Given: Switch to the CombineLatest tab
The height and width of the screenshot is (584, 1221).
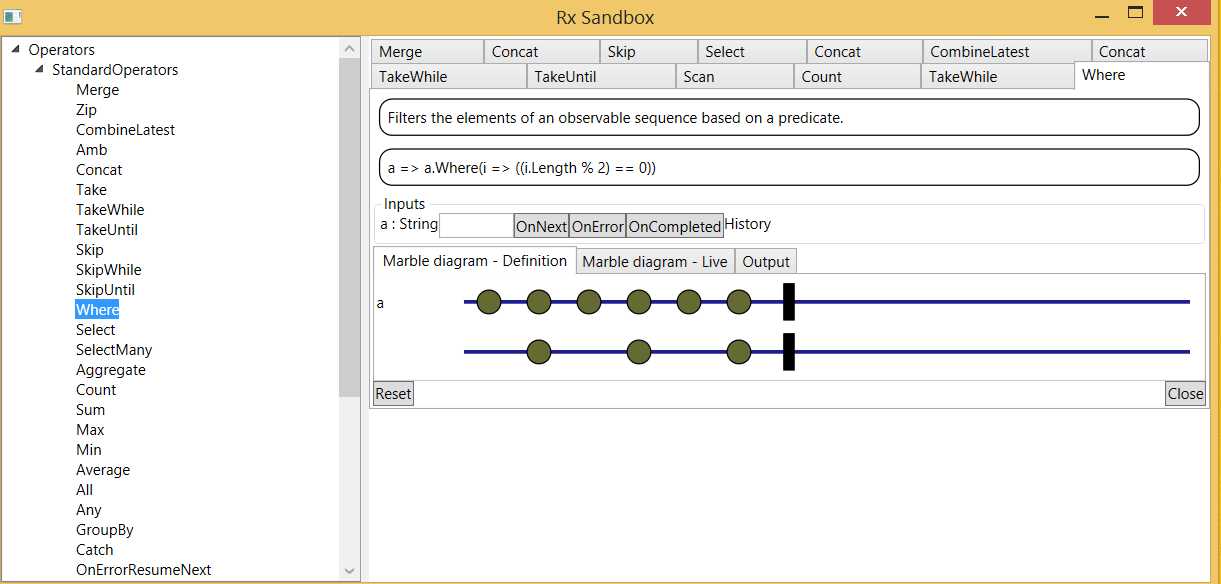Looking at the screenshot, I should (x=1006, y=52).
